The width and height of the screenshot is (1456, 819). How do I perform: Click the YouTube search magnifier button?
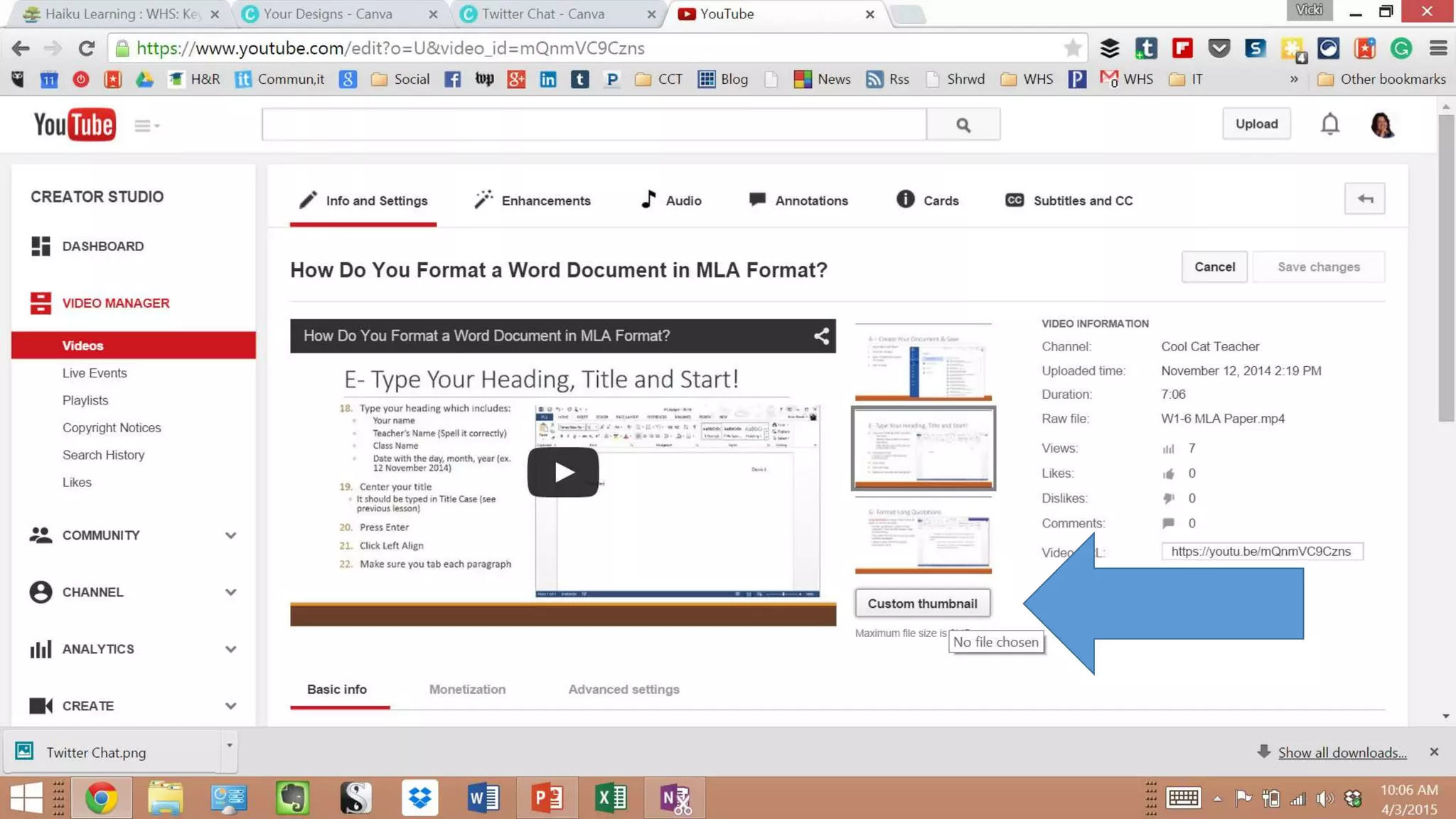963,124
